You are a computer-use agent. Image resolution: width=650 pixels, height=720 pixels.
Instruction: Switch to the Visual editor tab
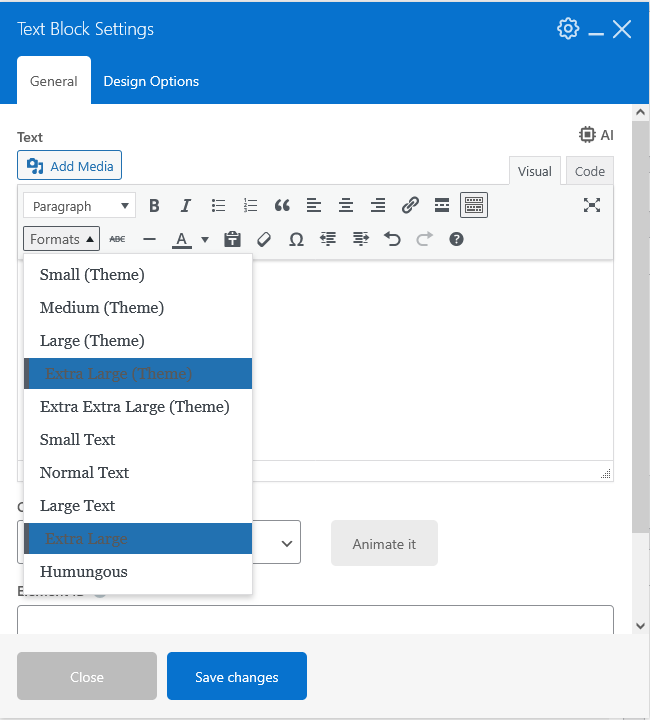point(535,171)
